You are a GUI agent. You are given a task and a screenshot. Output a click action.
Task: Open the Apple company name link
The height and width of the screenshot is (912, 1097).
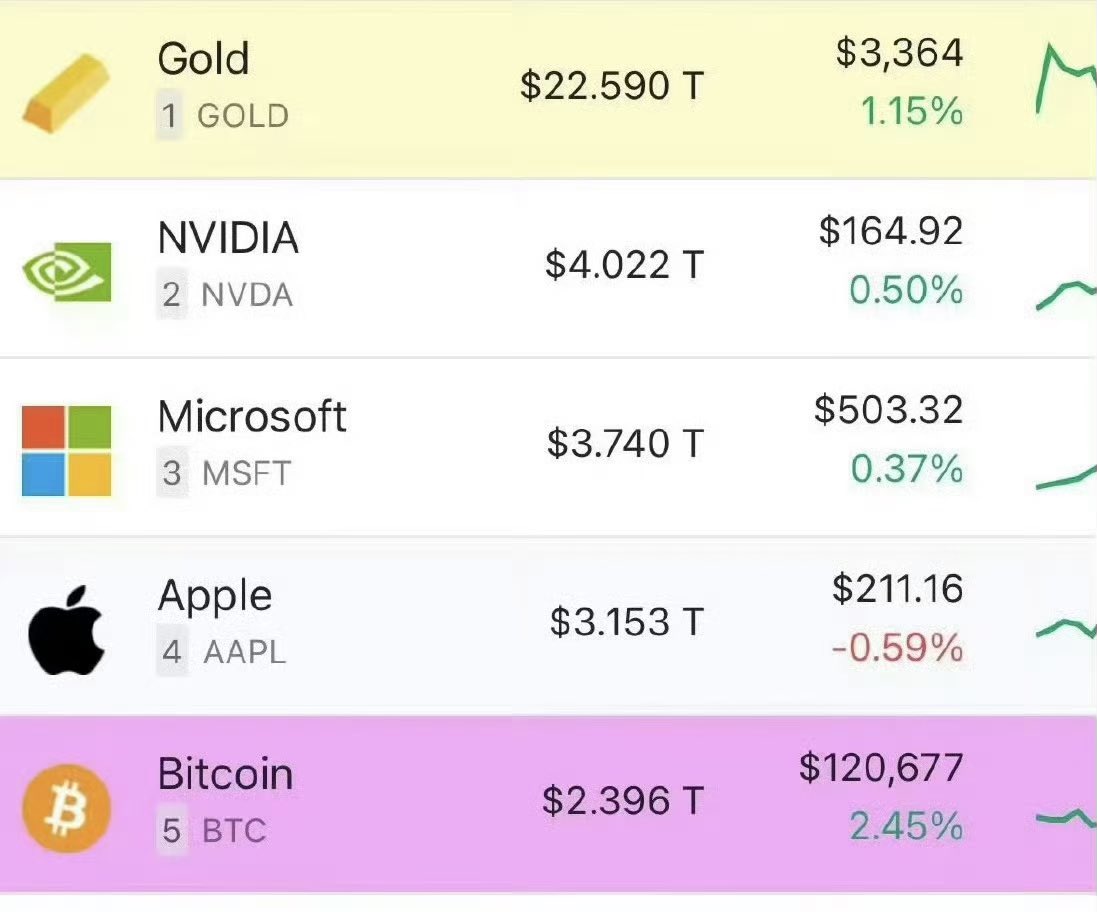coord(215,597)
